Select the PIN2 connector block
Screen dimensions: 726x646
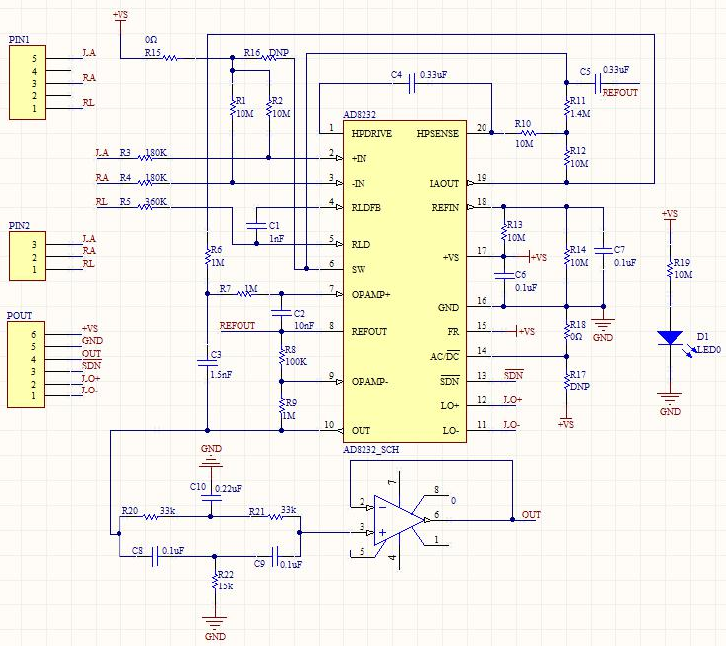pos(27,256)
